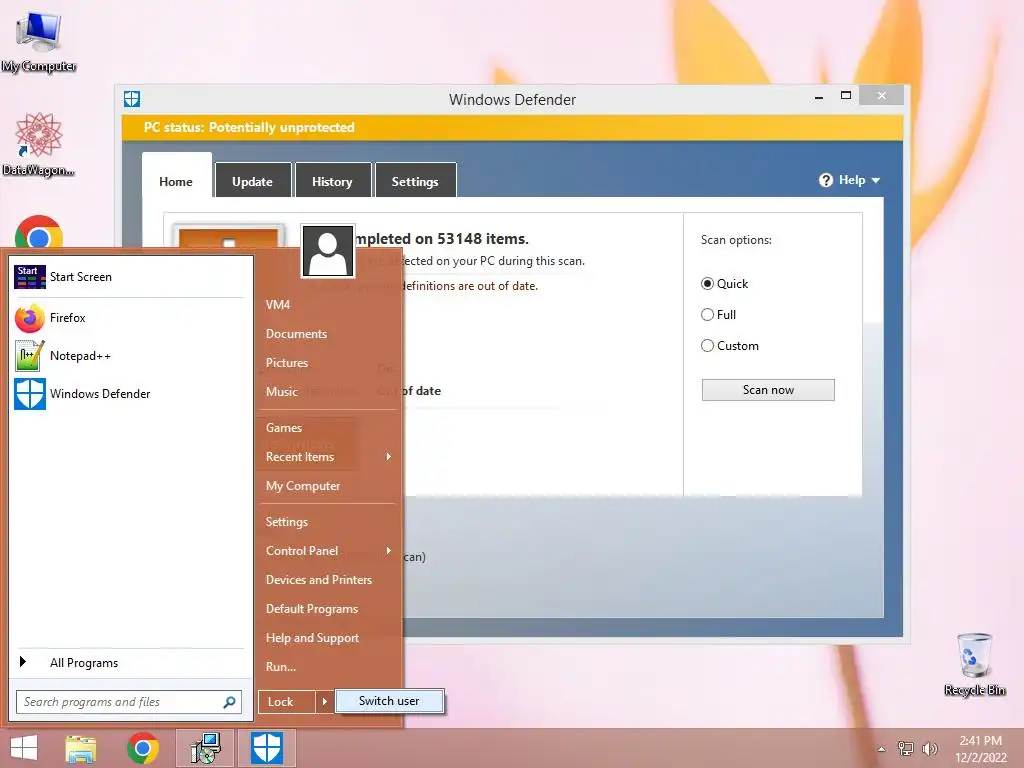Viewport: 1024px width, 768px height.
Task: Click Windows Defender taskbar icon
Action: [x=267, y=748]
